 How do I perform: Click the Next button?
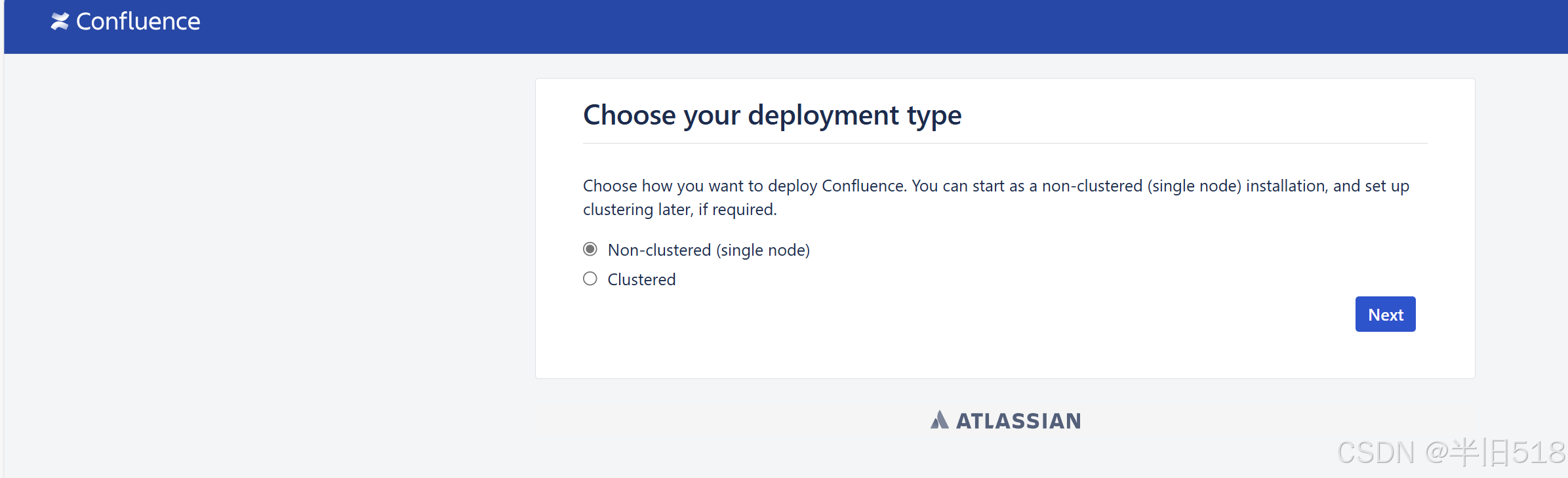(1385, 314)
